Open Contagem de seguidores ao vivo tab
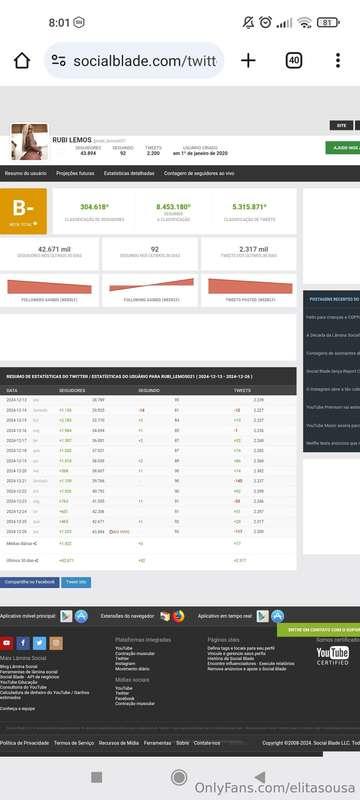 point(199,173)
